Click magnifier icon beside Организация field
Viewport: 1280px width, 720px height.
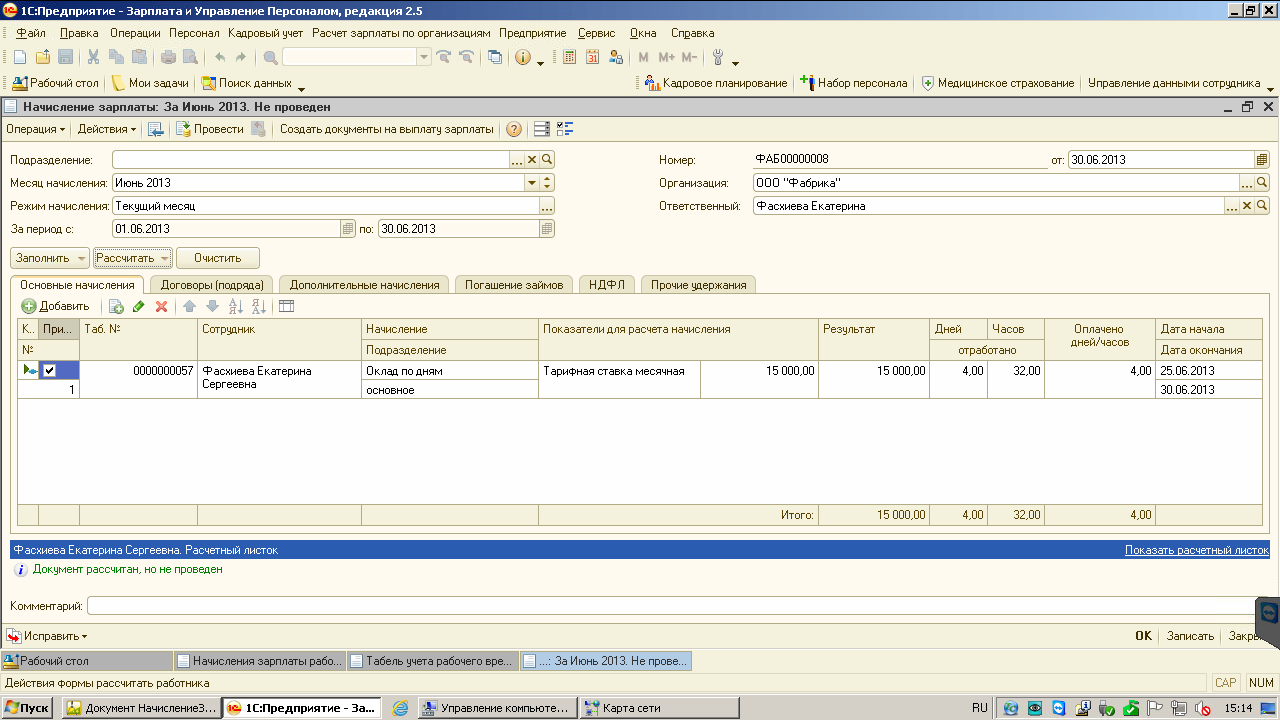(1262, 183)
